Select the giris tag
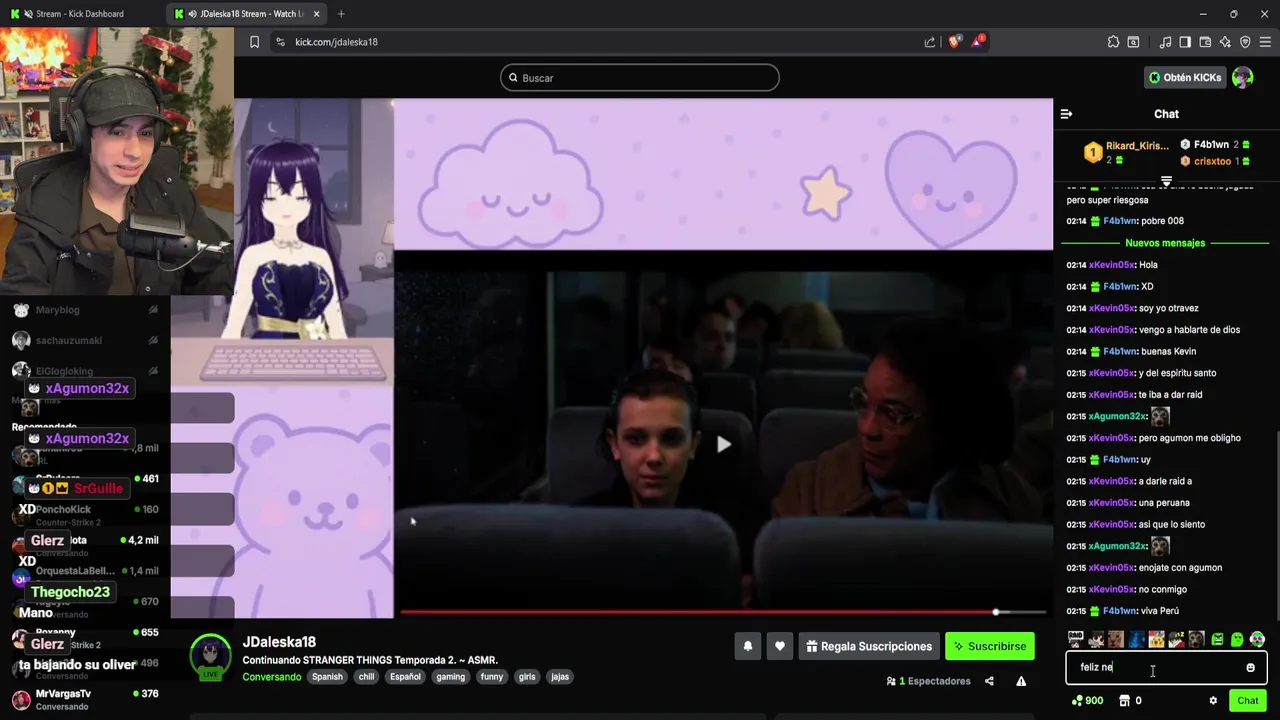 click(x=527, y=677)
